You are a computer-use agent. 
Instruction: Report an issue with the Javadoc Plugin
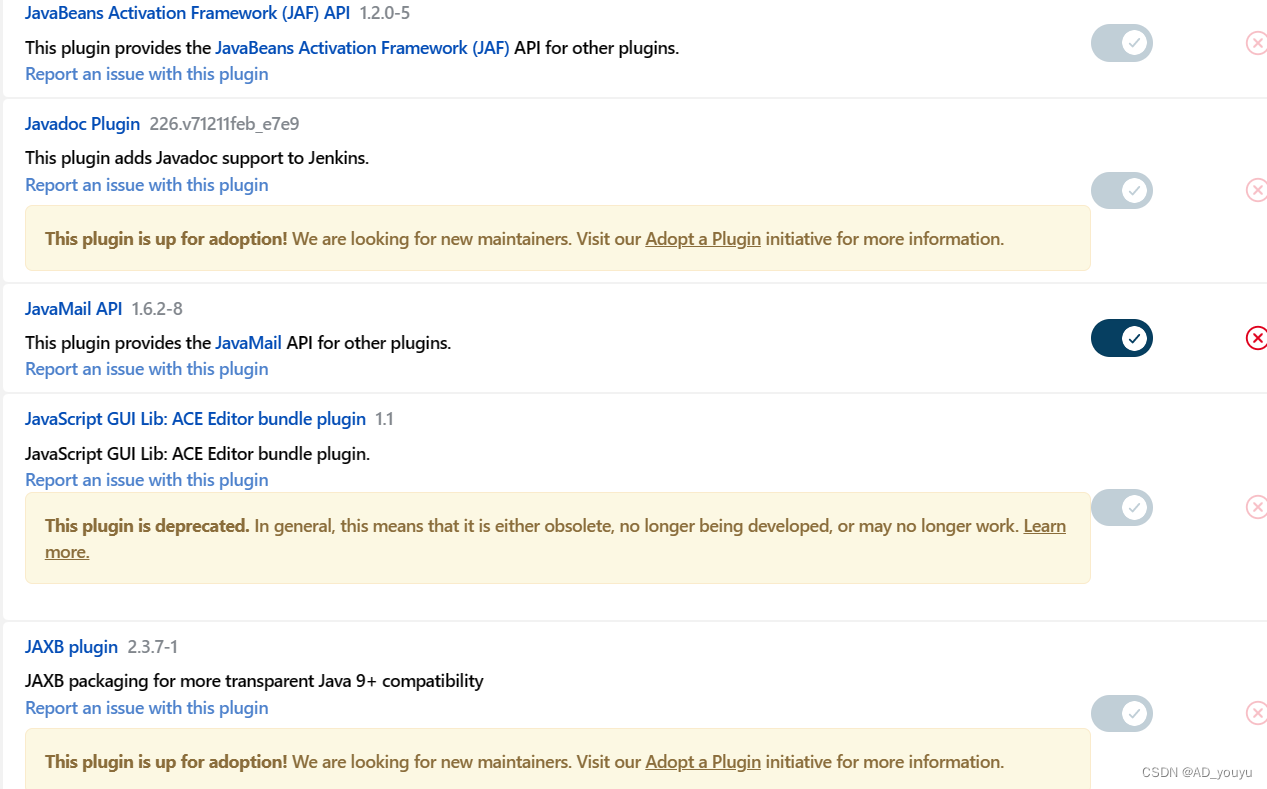click(147, 185)
